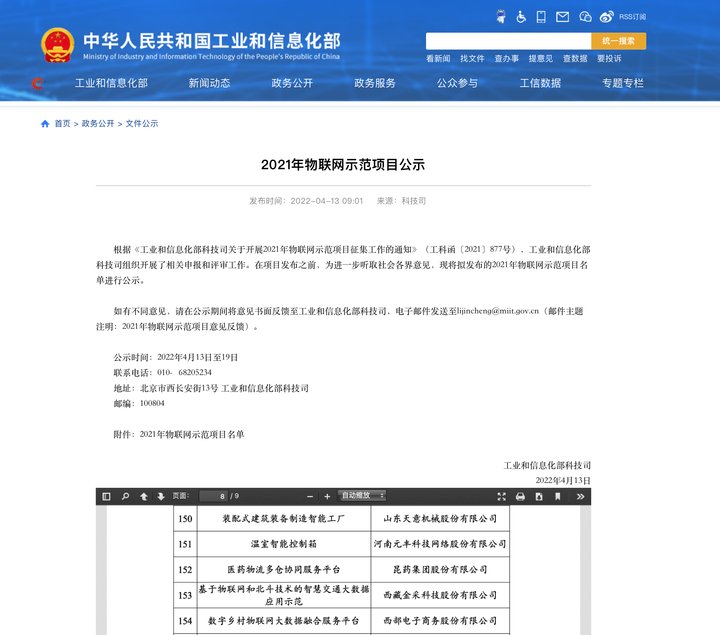
Task: Go to previous PDF page arrow
Action: pyautogui.click(x=144, y=496)
